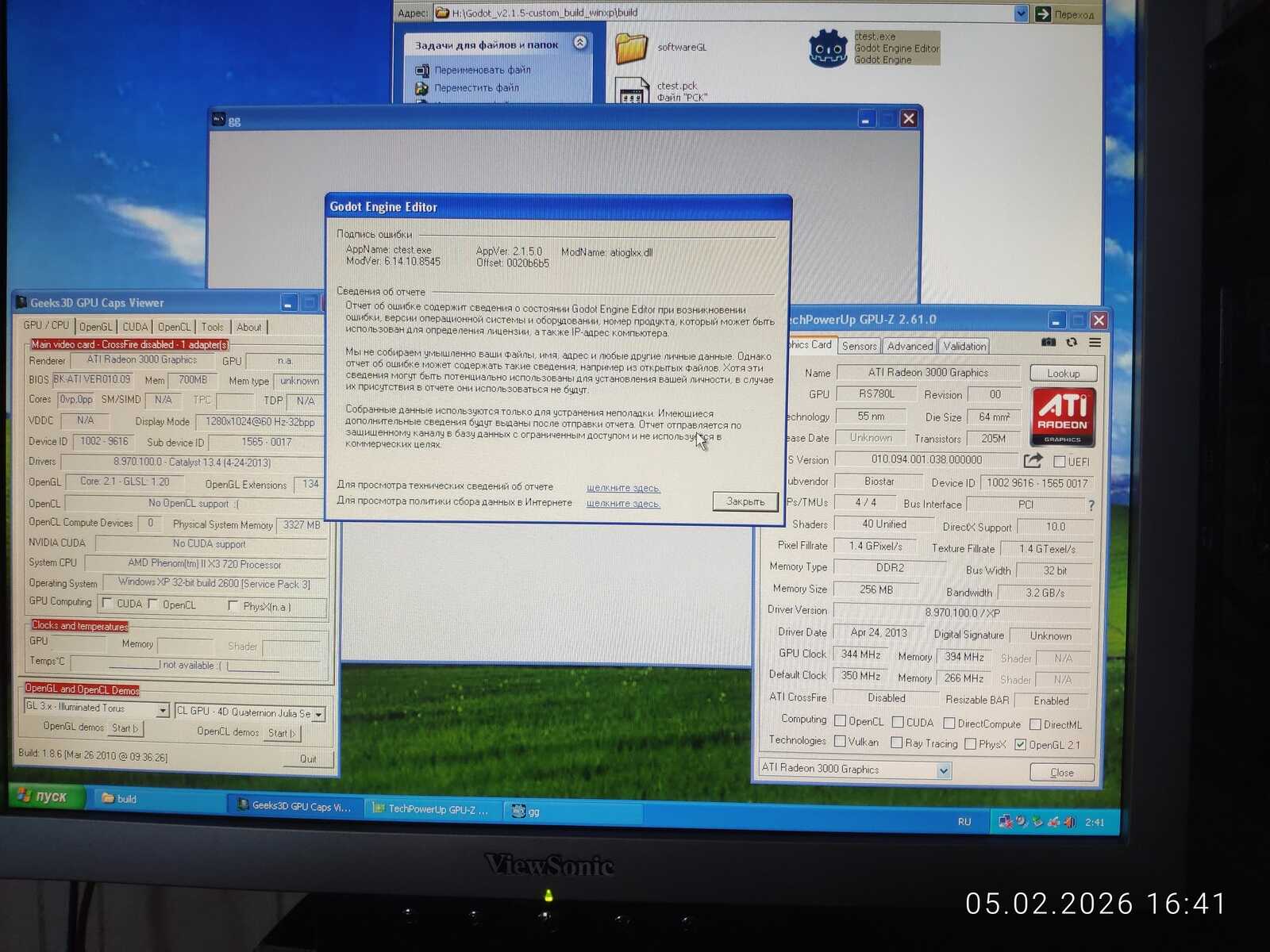Open the Validation tab in GPU-Z
Viewport: 1270px width, 952px height.
(964, 346)
